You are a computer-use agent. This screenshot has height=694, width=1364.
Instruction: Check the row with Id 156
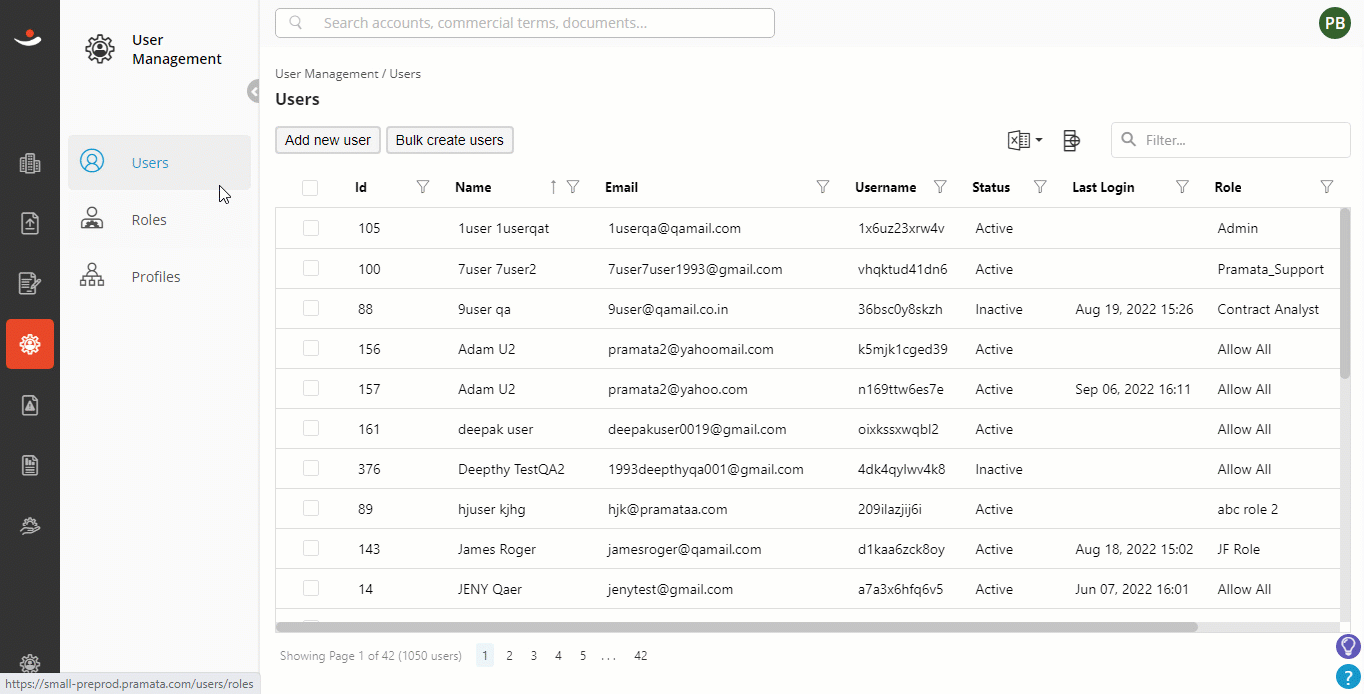point(311,348)
